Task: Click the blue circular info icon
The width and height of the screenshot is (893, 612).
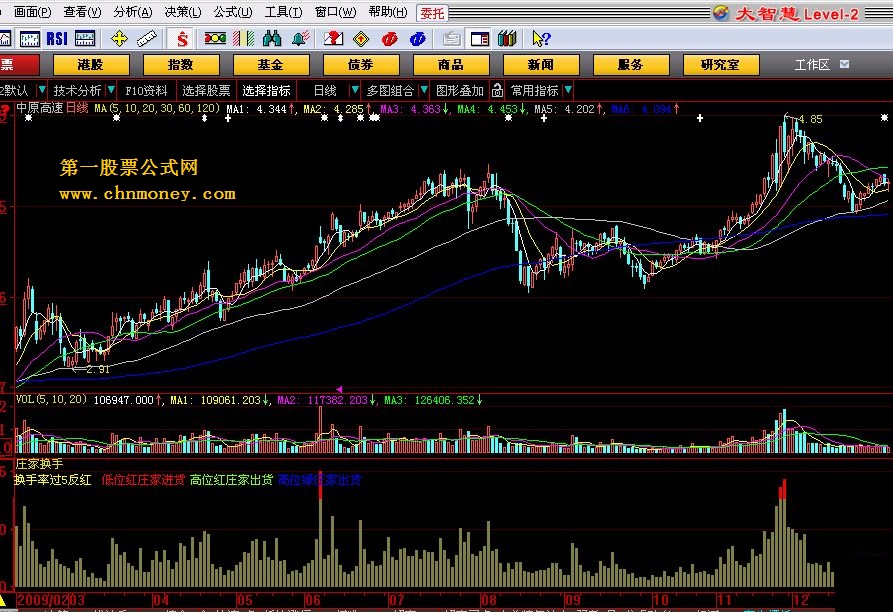Action: pos(417,39)
